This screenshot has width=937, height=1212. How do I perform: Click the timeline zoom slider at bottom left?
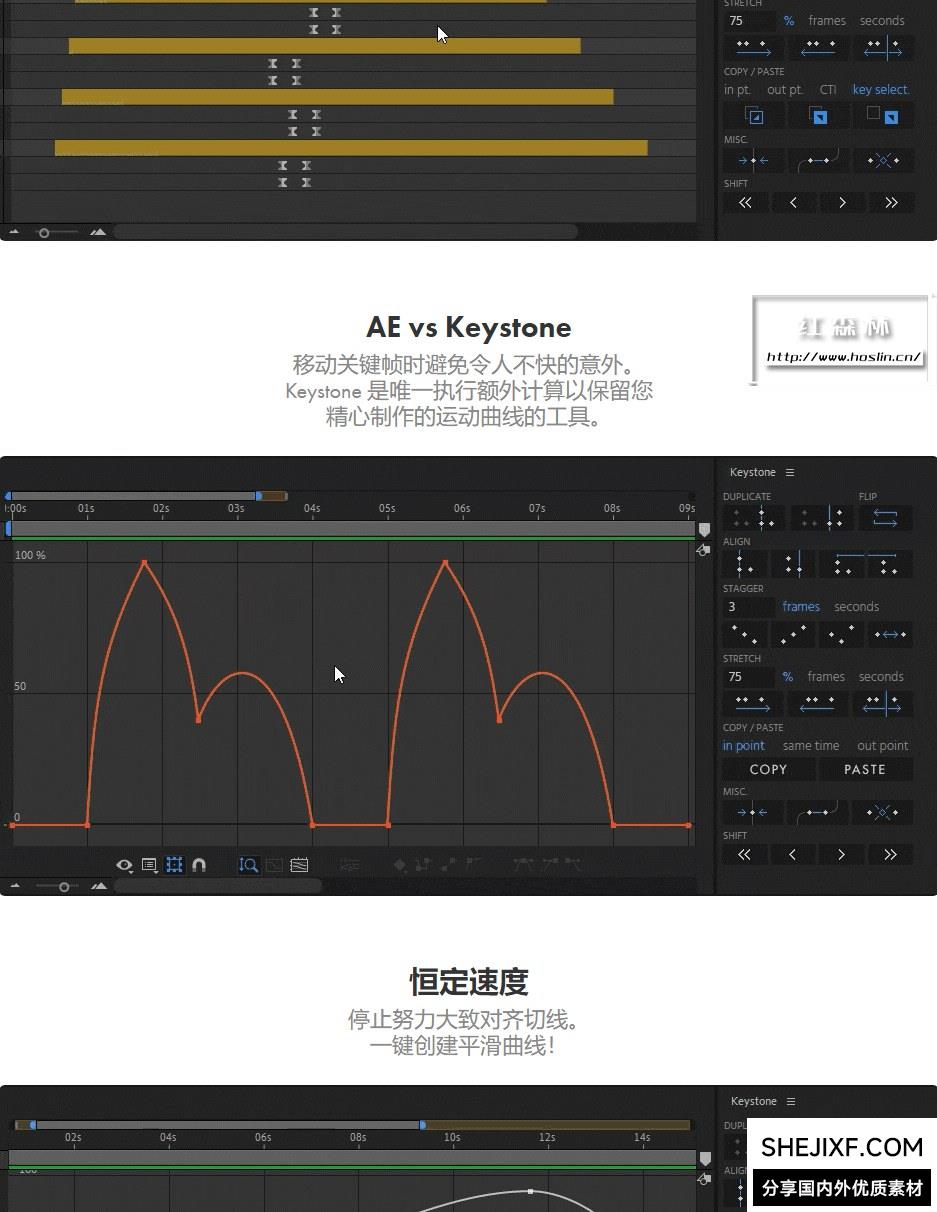[65, 887]
